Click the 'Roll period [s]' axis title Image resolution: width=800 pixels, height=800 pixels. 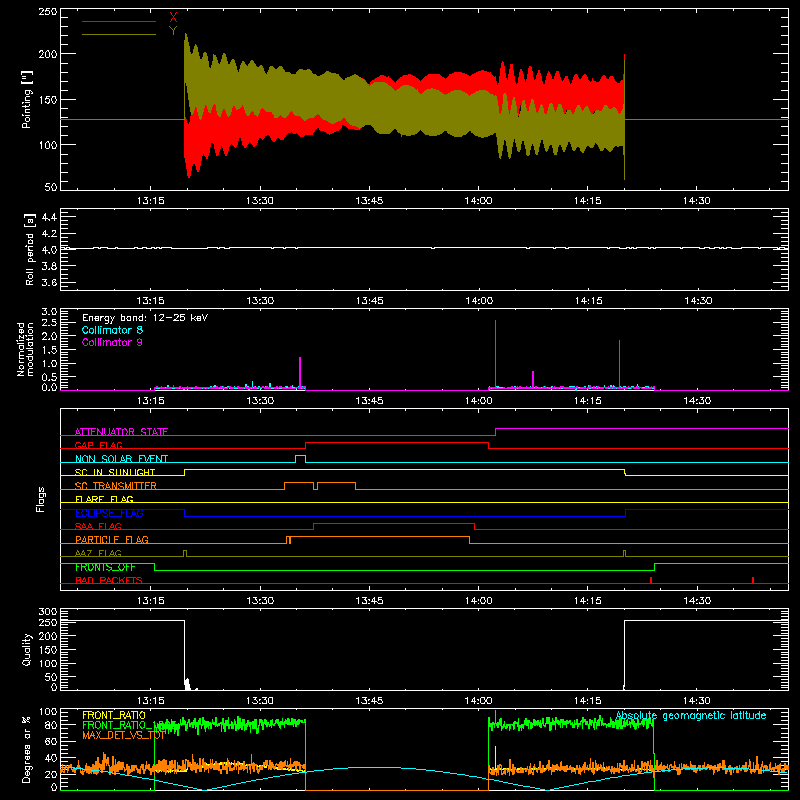[30, 249]
